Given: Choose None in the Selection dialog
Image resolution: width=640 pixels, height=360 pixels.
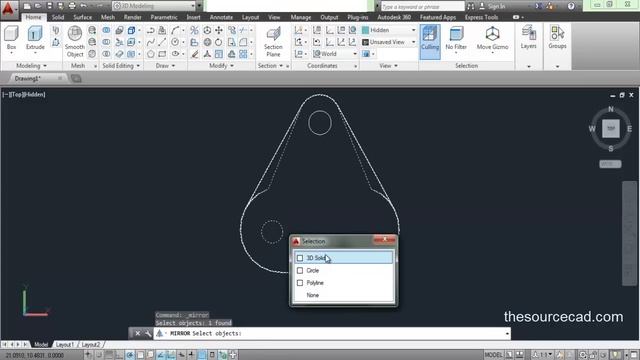Looking at the screenshot, I should point(313,295).
